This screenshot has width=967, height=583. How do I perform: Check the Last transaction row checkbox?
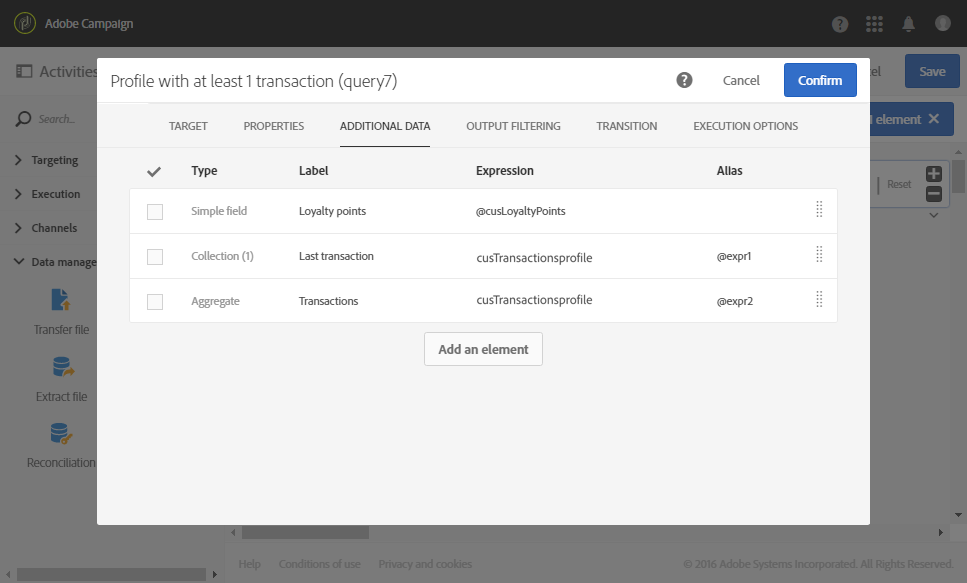(155, 257)
